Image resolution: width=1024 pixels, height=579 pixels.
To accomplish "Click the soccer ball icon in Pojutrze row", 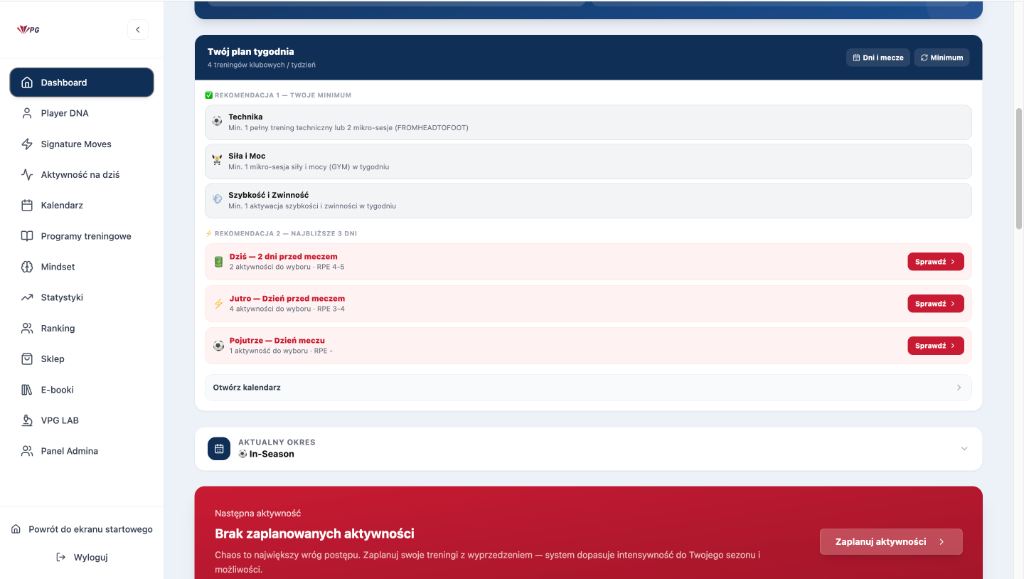I will point(218,345).
